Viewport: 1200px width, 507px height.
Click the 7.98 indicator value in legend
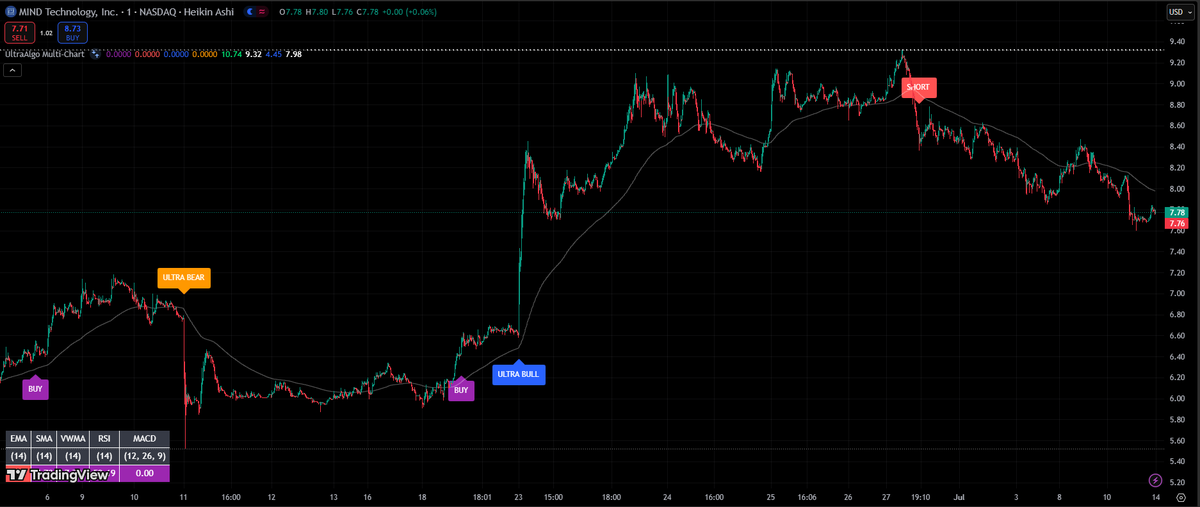pos(294,54)
